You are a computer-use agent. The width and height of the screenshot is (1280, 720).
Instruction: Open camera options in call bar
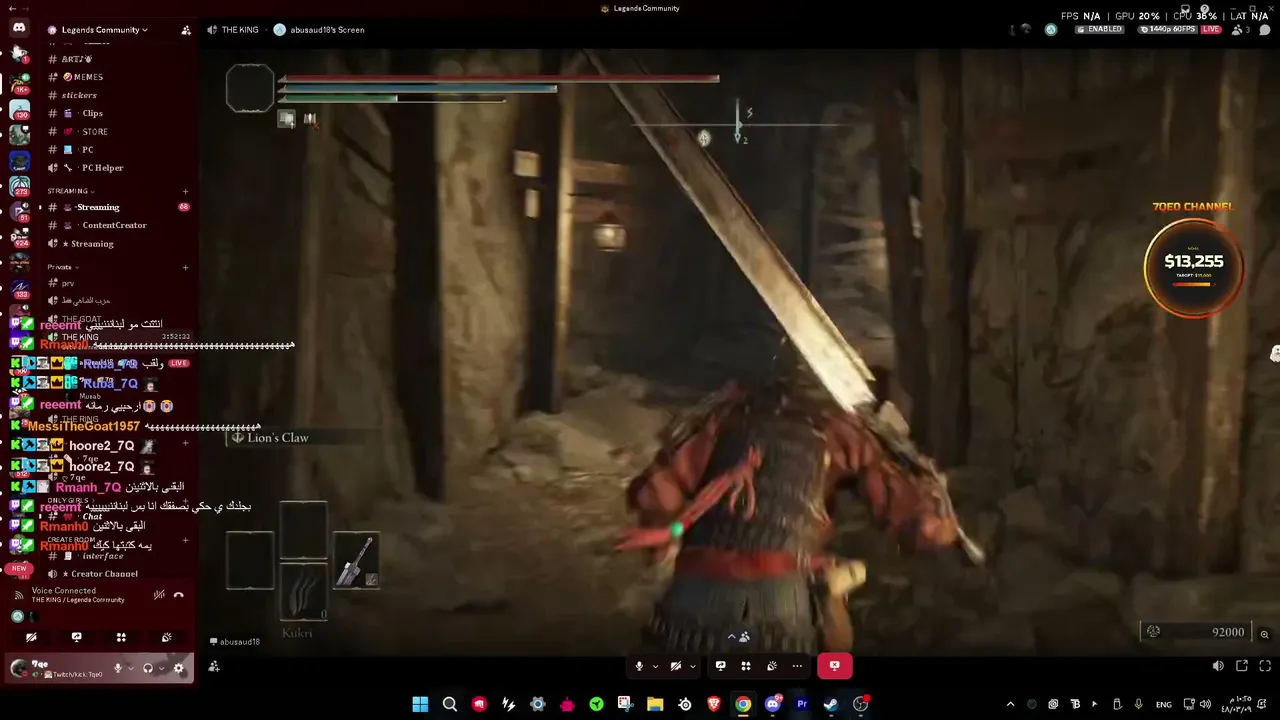coord(692,666)
